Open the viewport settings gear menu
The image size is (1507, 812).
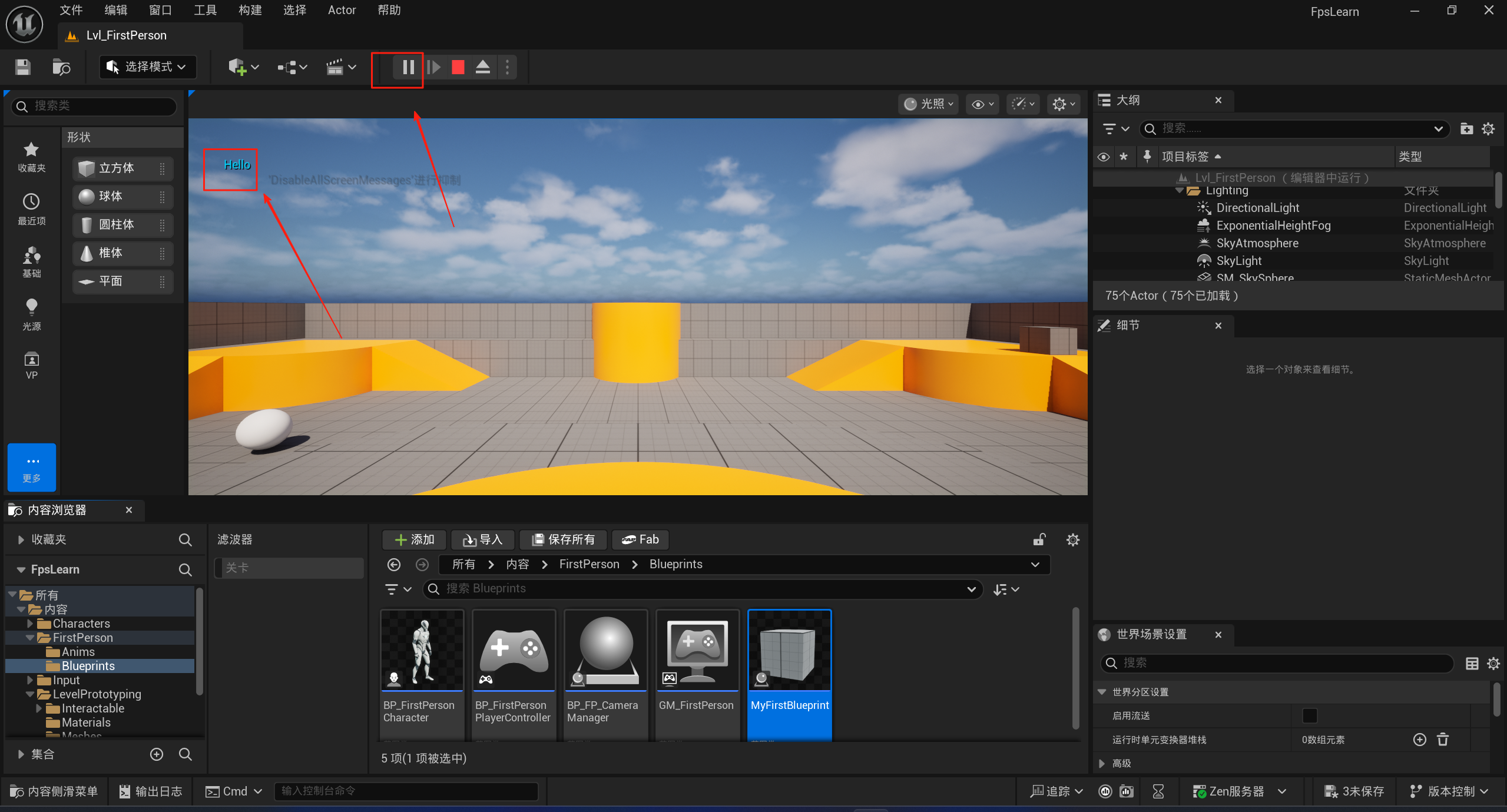1064,104
